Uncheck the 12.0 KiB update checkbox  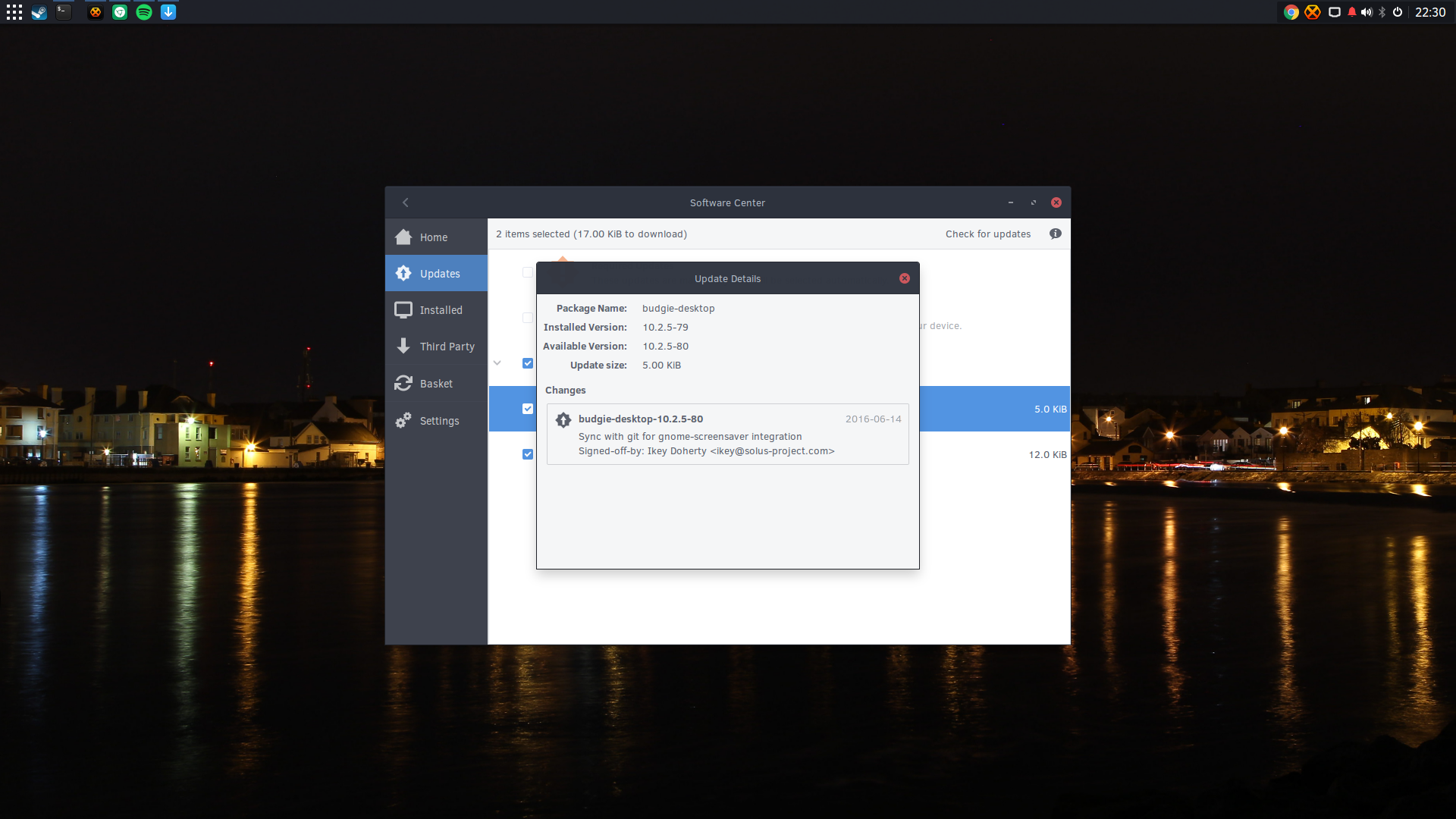point(528,454)
